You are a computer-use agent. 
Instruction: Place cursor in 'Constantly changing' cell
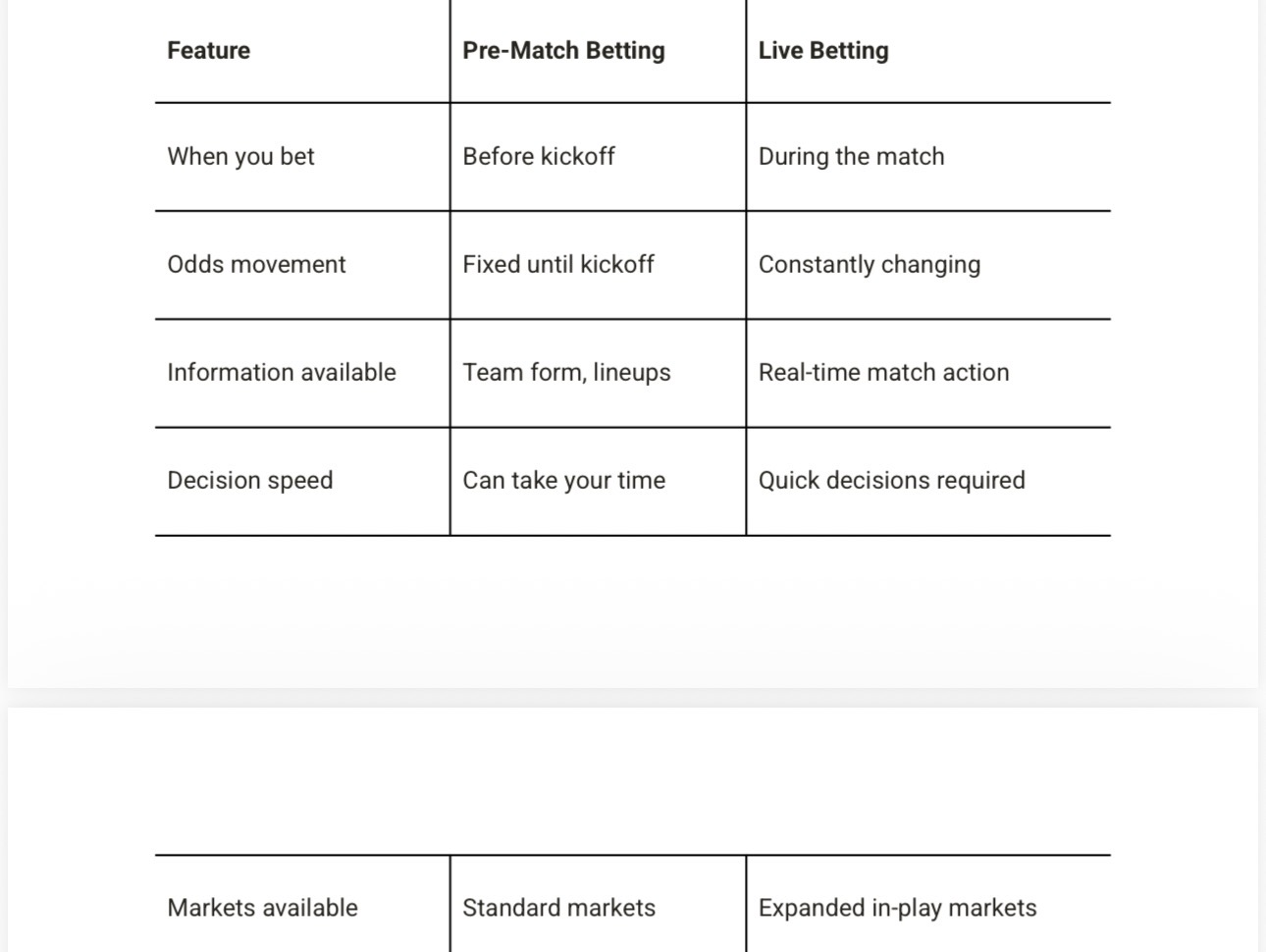pos(869,265)
